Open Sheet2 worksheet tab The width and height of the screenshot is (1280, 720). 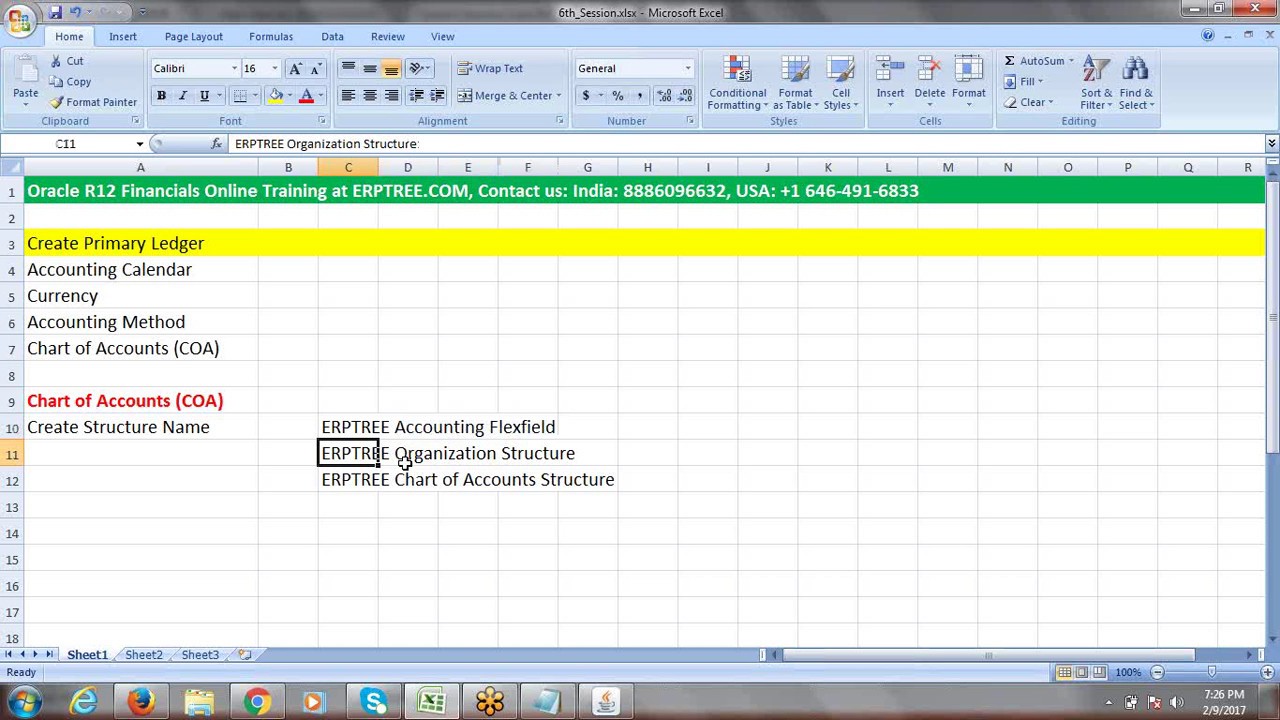pos(144,655)
